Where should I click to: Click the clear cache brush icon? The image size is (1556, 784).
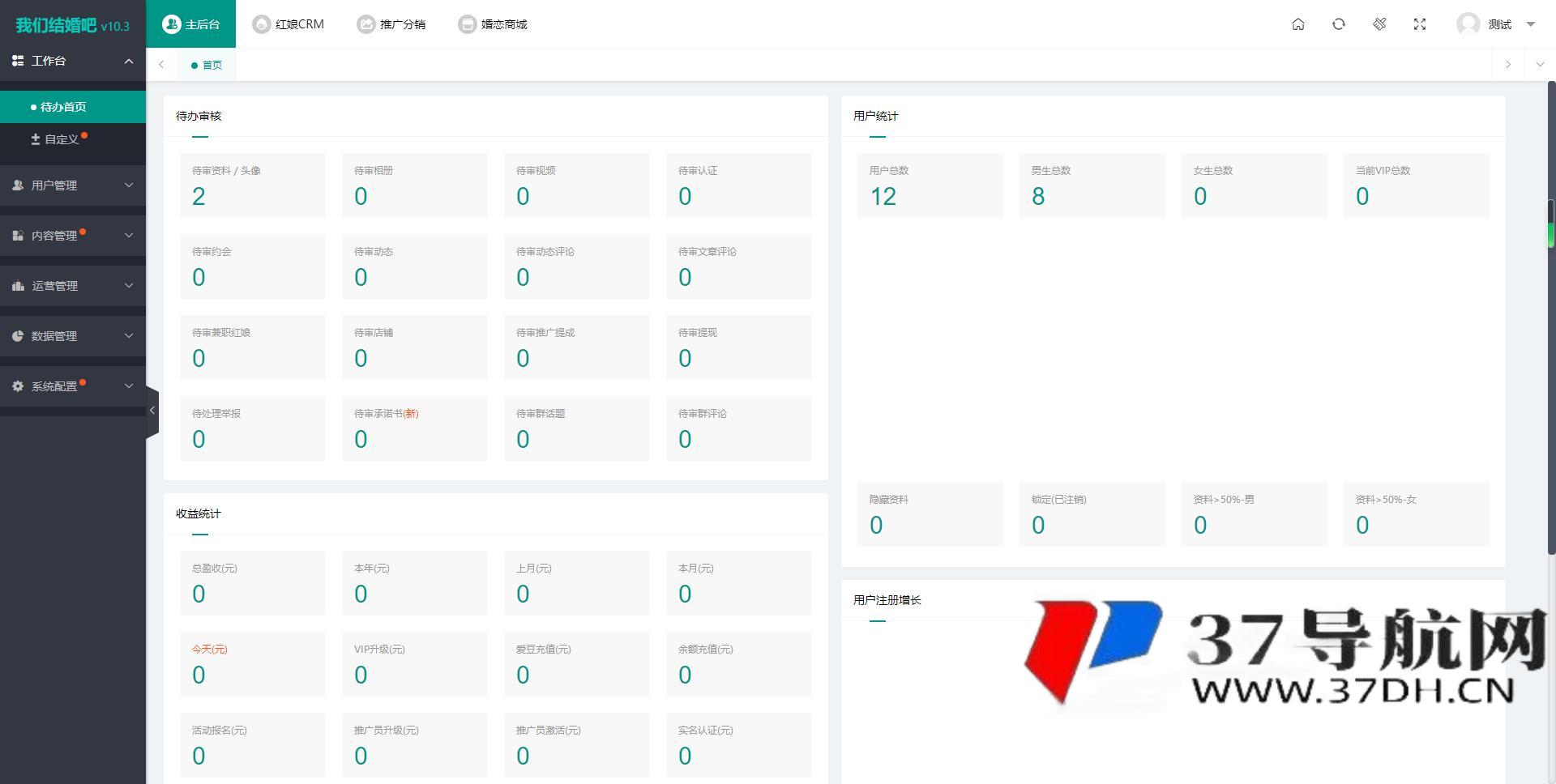pyautogui.click(x=1379, y=24)
